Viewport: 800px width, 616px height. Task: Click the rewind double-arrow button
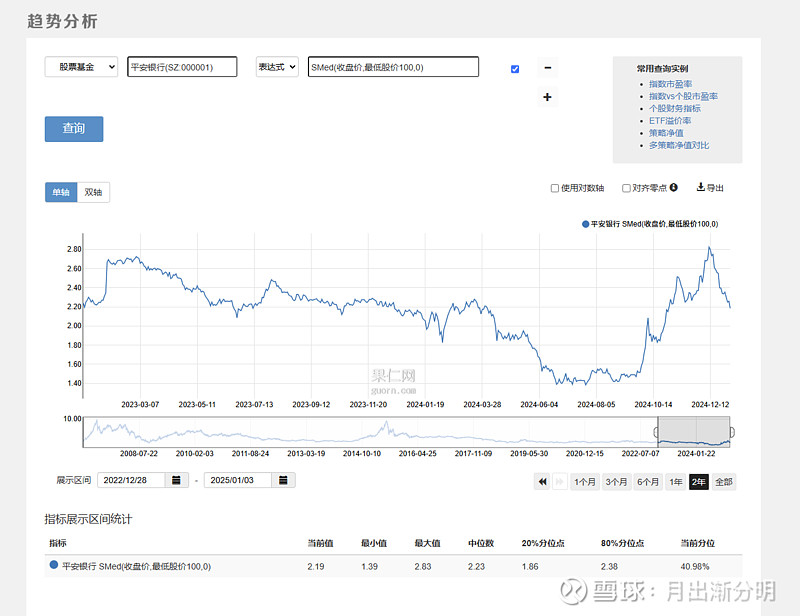pos(542,482)
